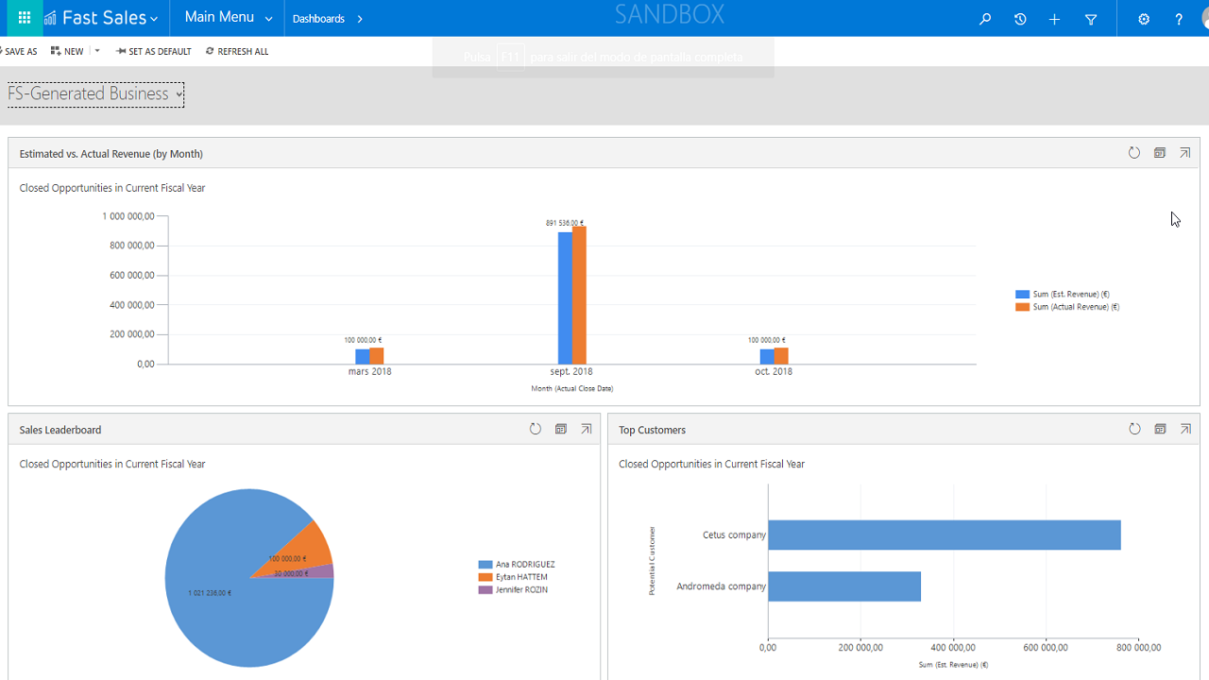Click SET AS DEFAULT command
Screen dimensions: 1209x680
point(153,51)
